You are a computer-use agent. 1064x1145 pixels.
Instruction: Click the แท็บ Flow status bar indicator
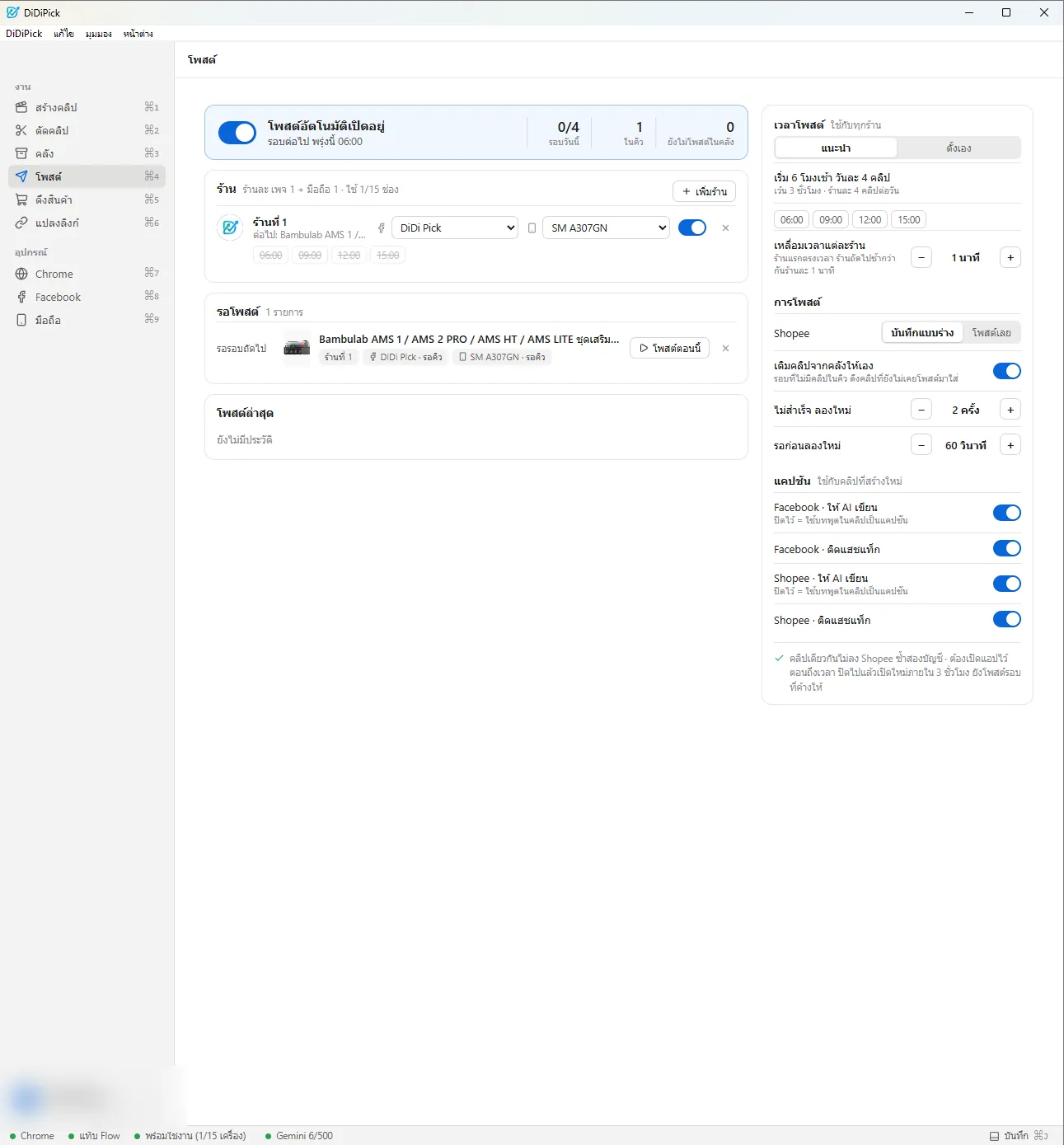point(94,1136)
